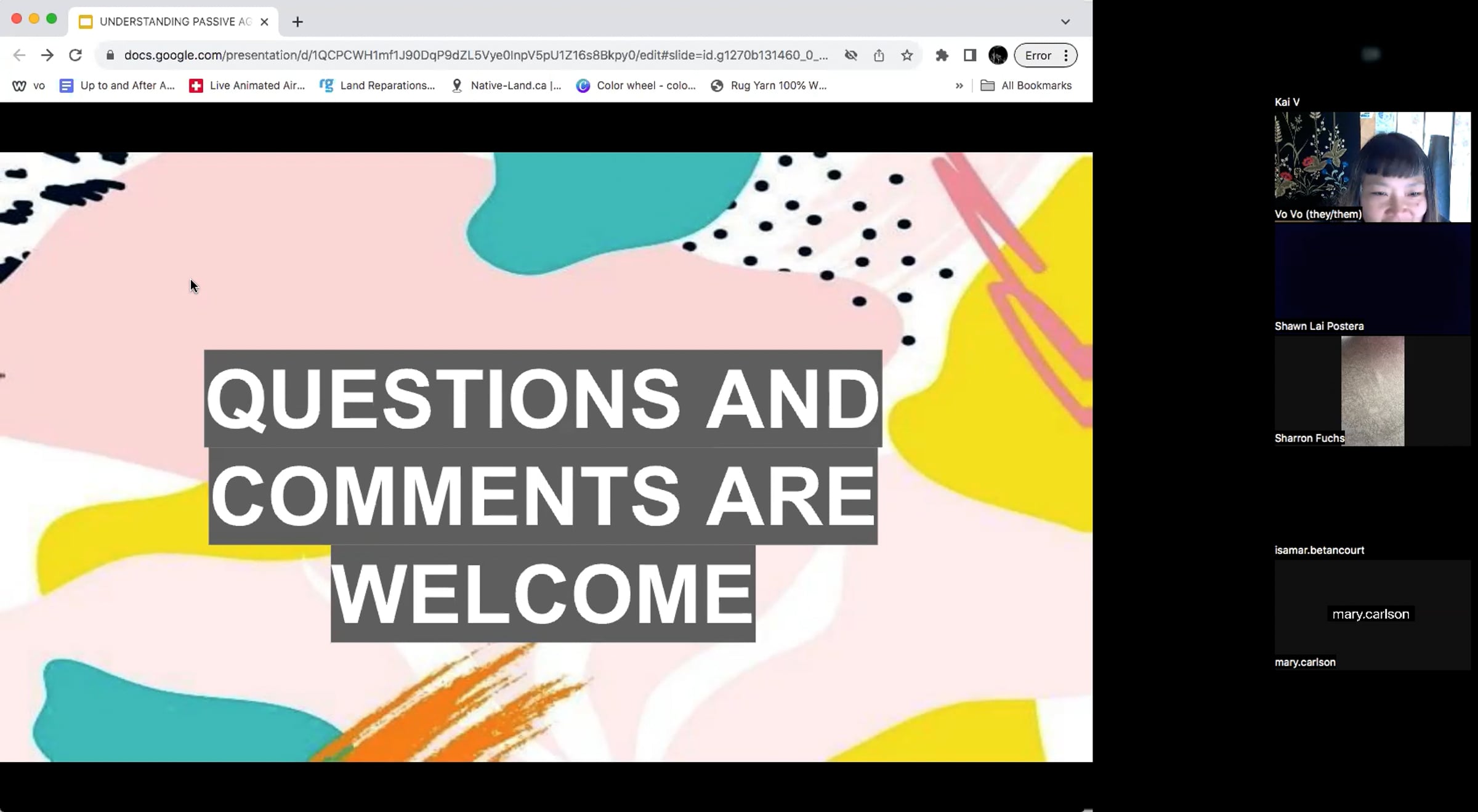Click the Error update button
1478x812 pixels.
1046,55
